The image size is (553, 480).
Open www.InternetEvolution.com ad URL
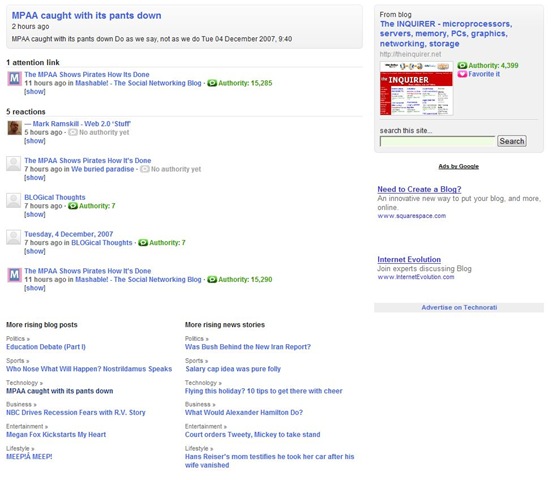(416, 277)
